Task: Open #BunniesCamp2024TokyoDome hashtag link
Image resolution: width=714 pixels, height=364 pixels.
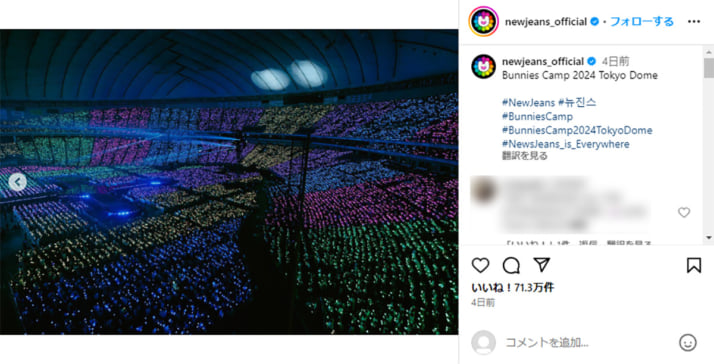Action: point(577,130)
